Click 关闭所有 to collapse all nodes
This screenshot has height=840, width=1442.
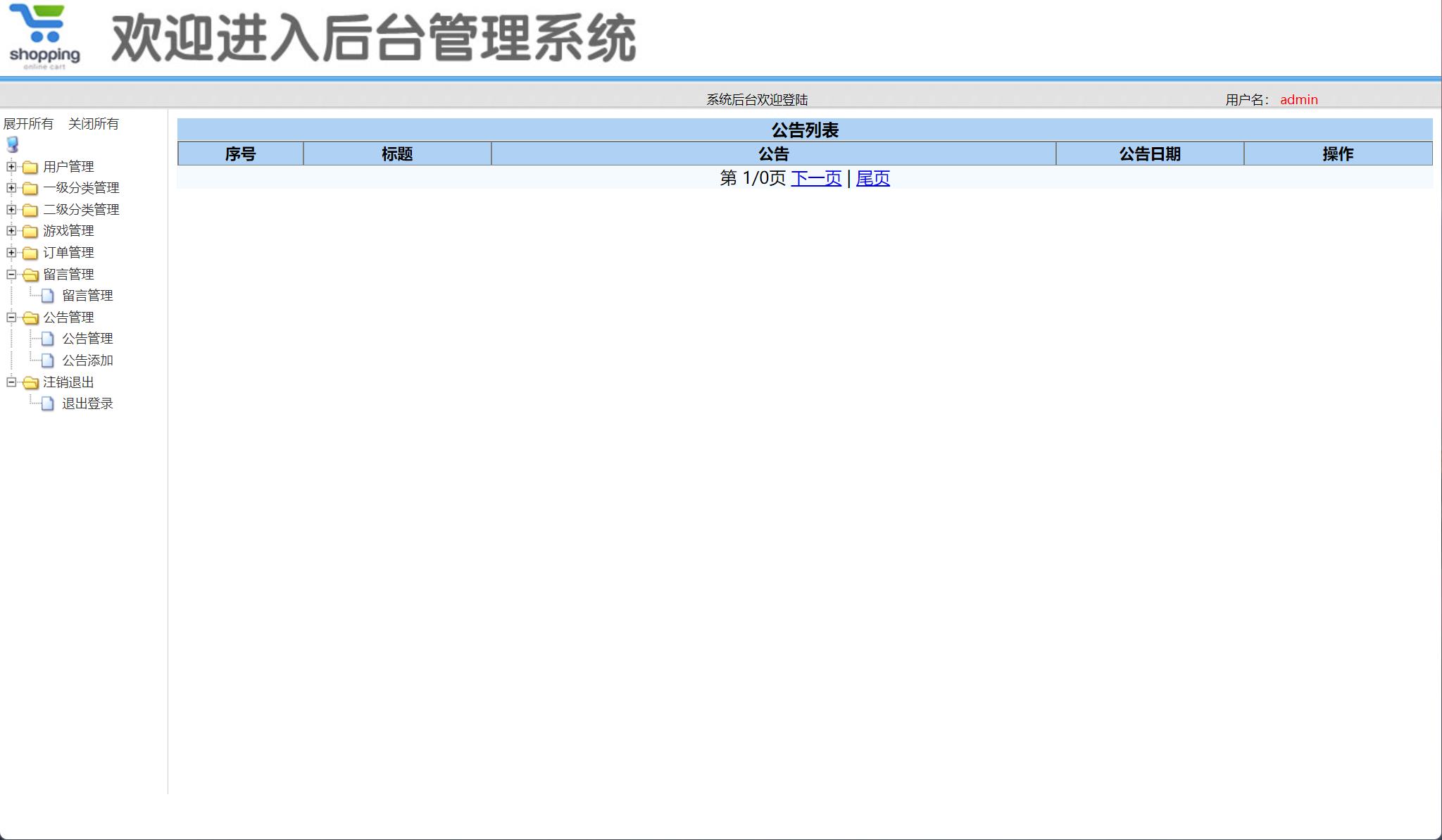click(94, 123)
